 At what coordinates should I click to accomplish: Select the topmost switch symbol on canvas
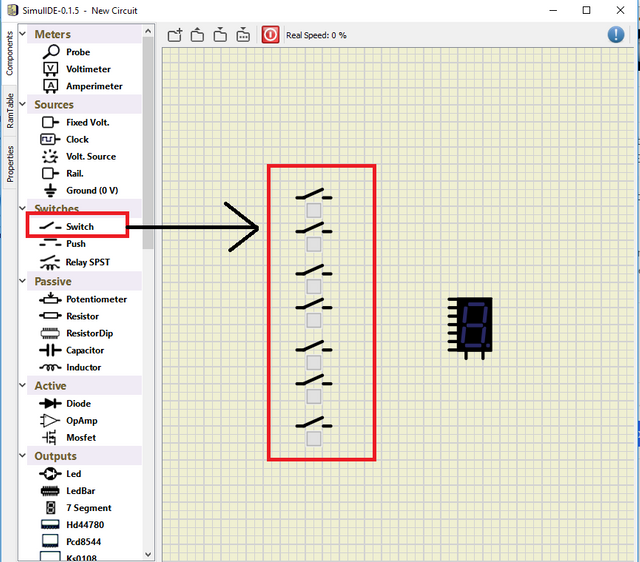314,194
